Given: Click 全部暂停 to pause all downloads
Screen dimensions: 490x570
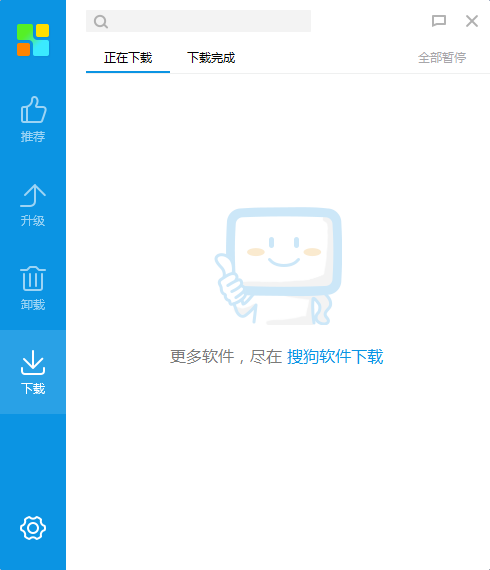Looking at the screenshot, I should [x=442, y=58].
